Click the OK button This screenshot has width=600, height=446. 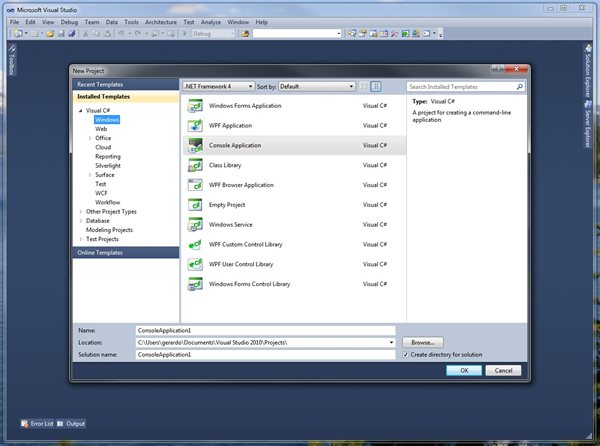pyautogui.click(x=464, y=370)
